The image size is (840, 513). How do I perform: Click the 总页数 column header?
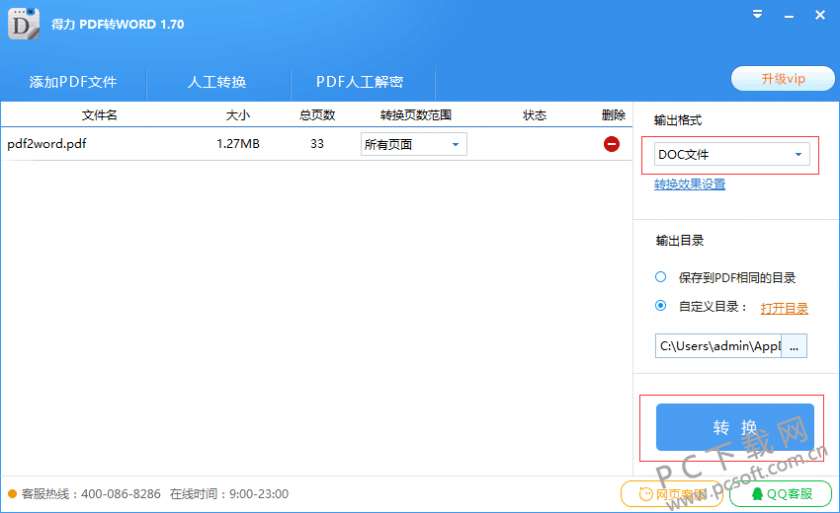(317, 115)
